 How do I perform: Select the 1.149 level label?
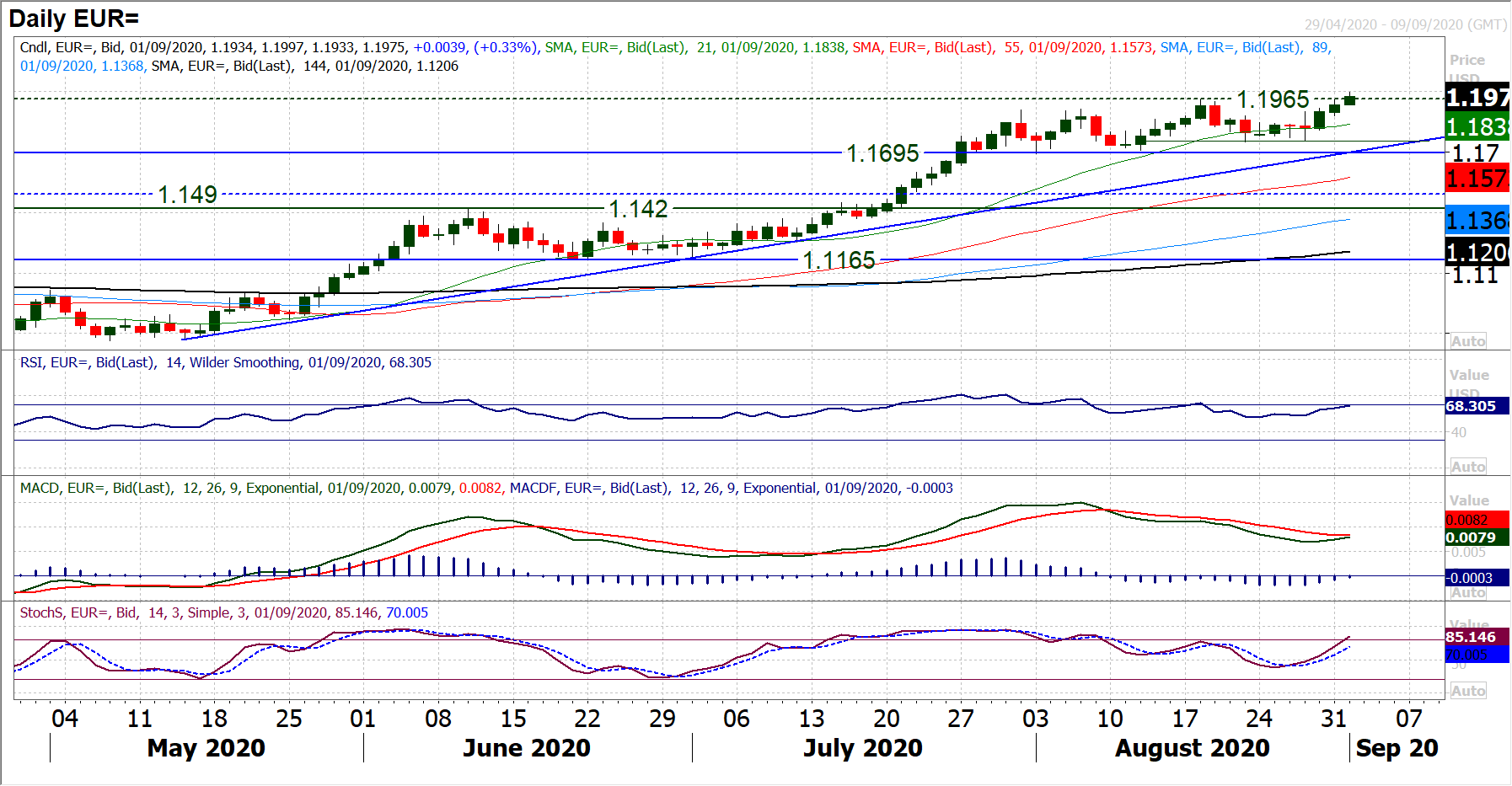tap(188, 195)
